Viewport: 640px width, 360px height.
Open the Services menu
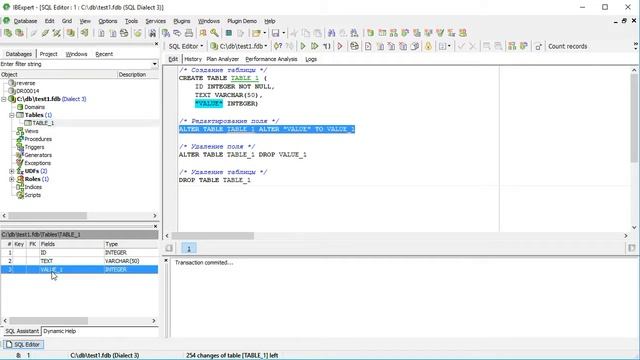(x=156, y=21)
